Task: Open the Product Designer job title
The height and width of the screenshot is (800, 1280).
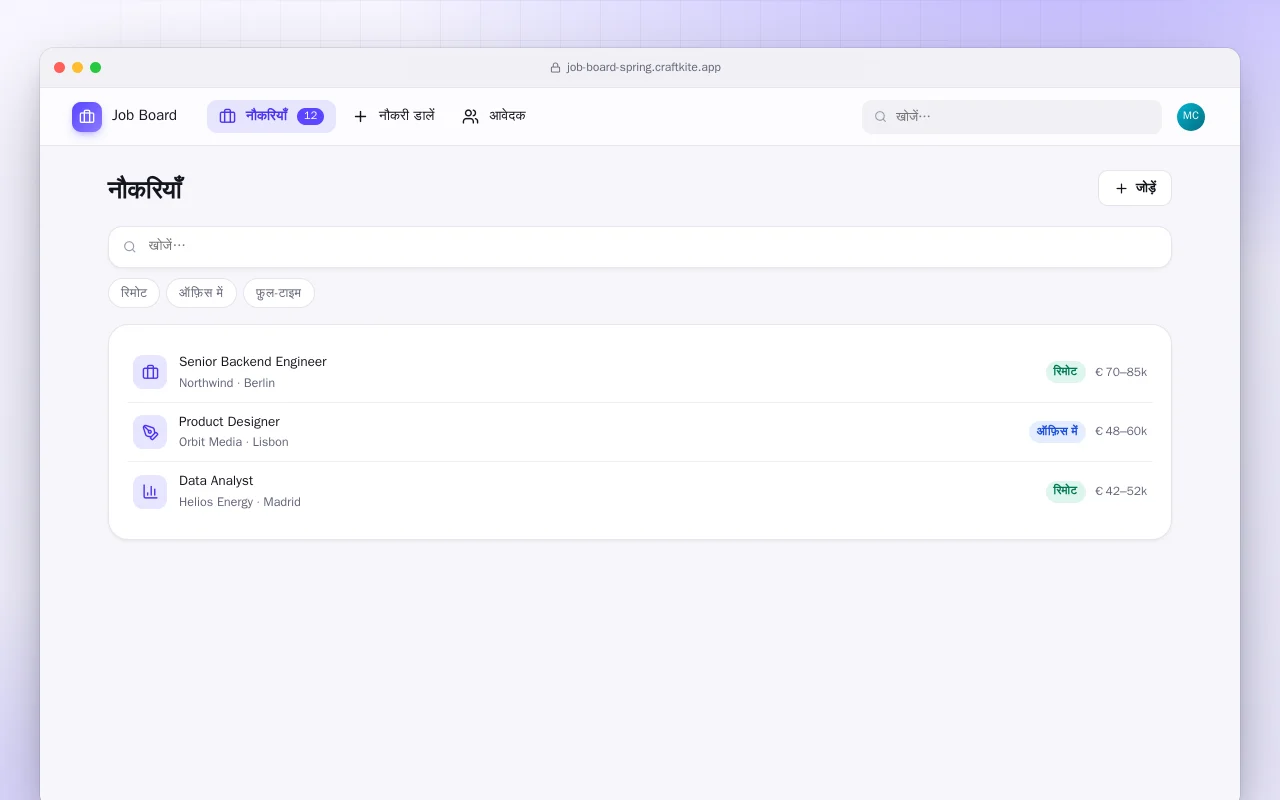Action: point(229,422)
